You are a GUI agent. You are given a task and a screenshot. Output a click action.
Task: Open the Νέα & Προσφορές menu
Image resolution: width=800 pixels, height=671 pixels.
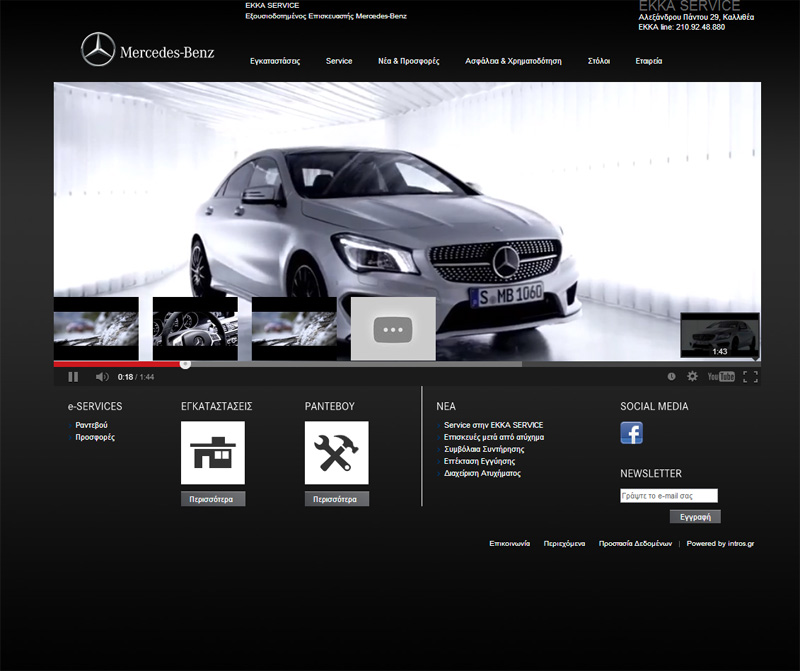pyautogui.click(x=408, y=61)
